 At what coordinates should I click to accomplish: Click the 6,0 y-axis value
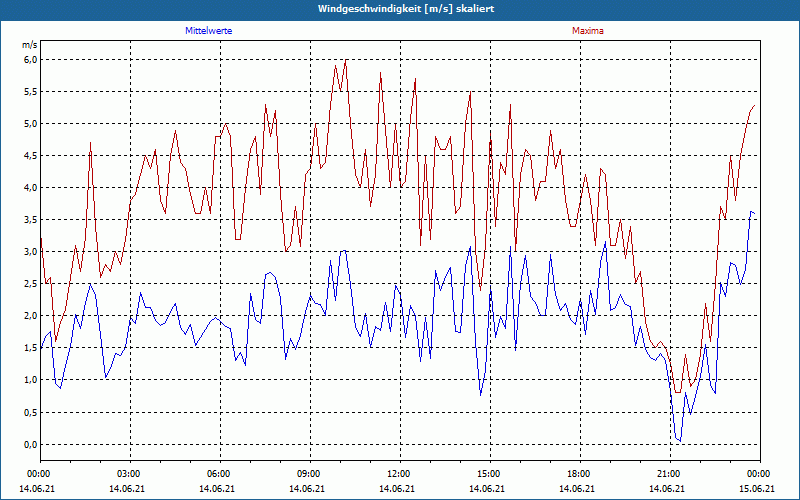(31, 60)
